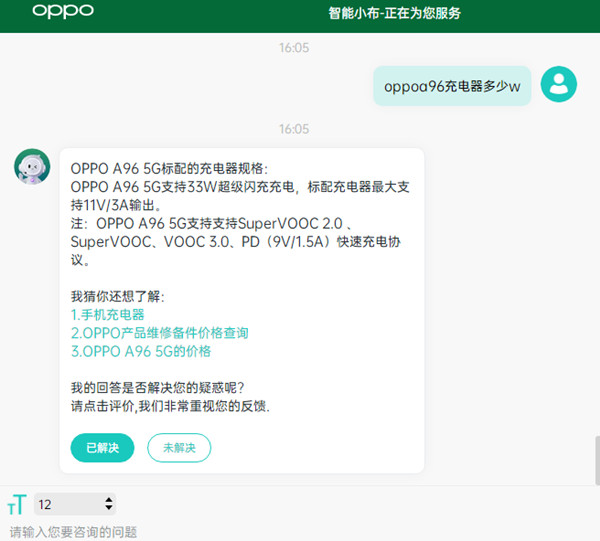Image resolution: width=600 pixels, height=541 pixels.
Task: Click the first 16:05 timestamp
Action: (294, 47)
